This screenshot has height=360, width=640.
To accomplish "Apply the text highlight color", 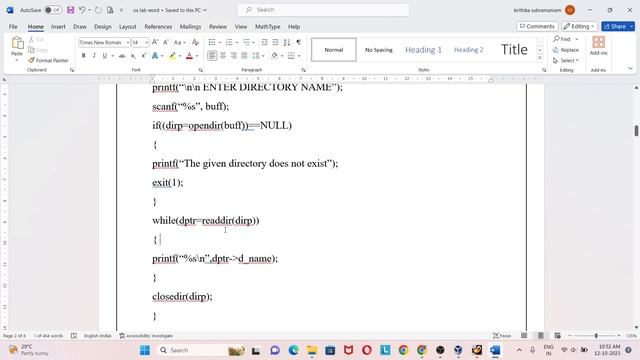I will (173, 56).
